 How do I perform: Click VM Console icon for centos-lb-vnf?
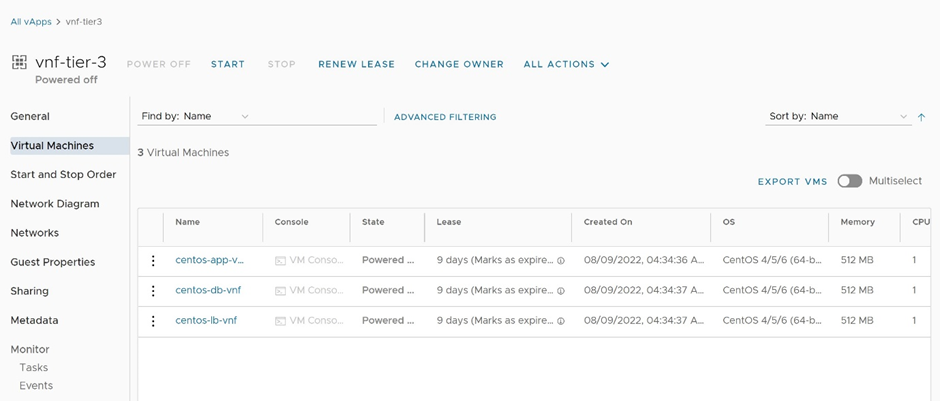280,321
